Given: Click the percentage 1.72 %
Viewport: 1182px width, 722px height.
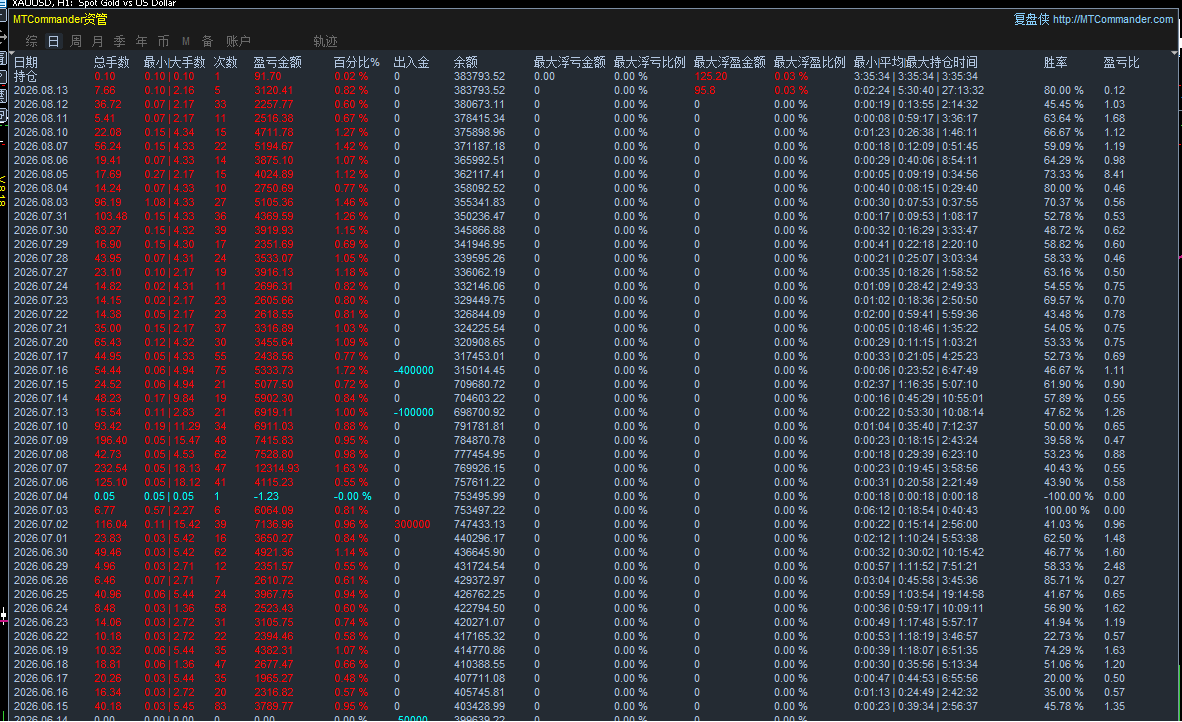Looking at the screenshot, I should pyautogui.click(x=351, y=370).
